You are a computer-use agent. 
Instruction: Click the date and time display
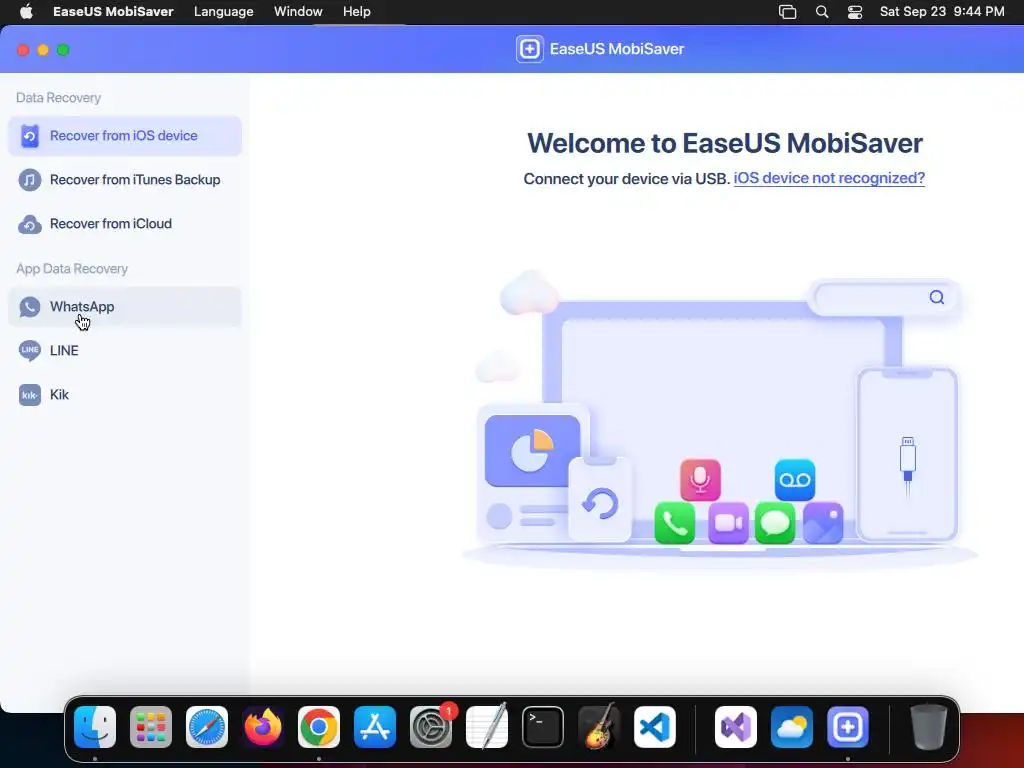pos(942,12)
